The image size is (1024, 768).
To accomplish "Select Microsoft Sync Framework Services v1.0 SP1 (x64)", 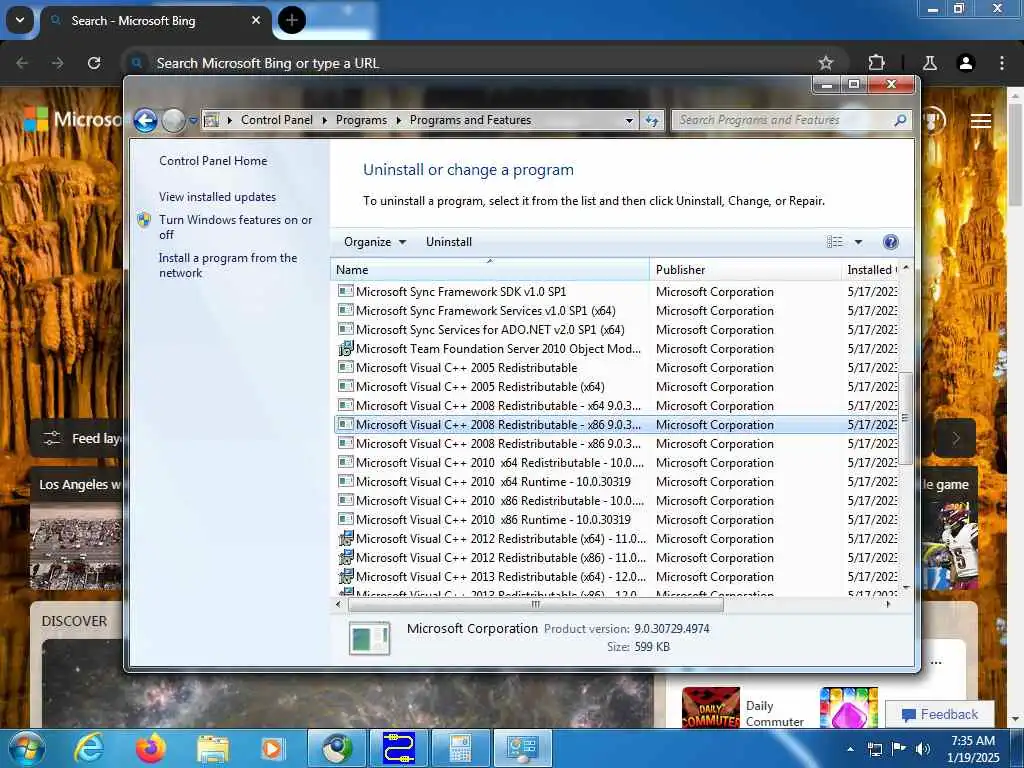I will tap(615, 311).
